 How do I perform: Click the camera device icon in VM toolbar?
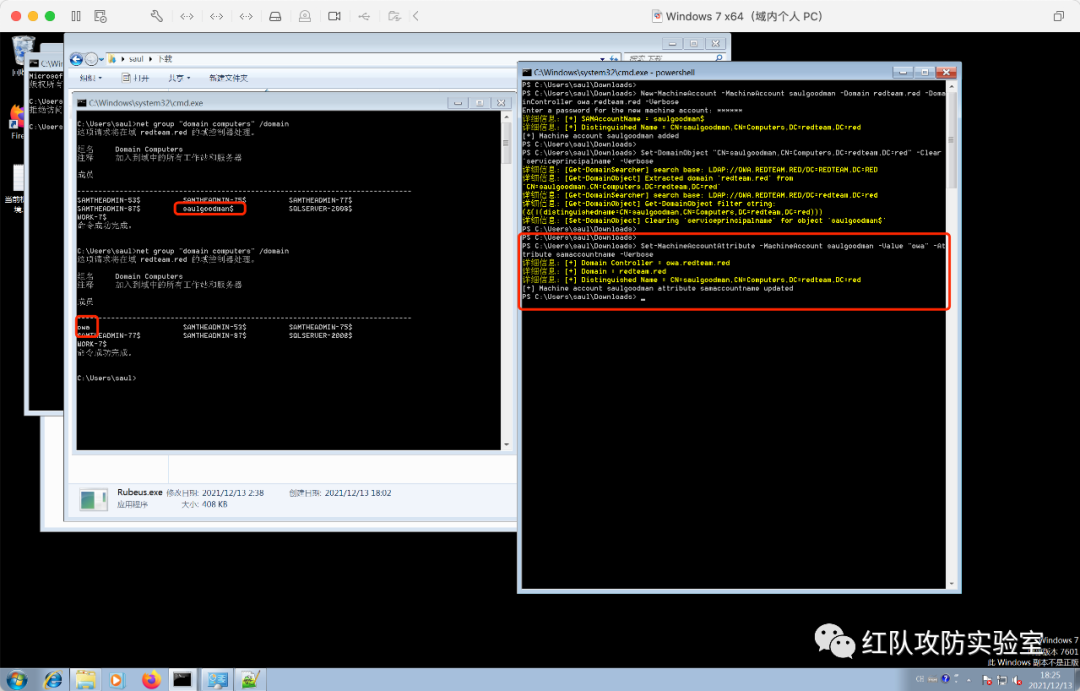click(x=335, y=16)
